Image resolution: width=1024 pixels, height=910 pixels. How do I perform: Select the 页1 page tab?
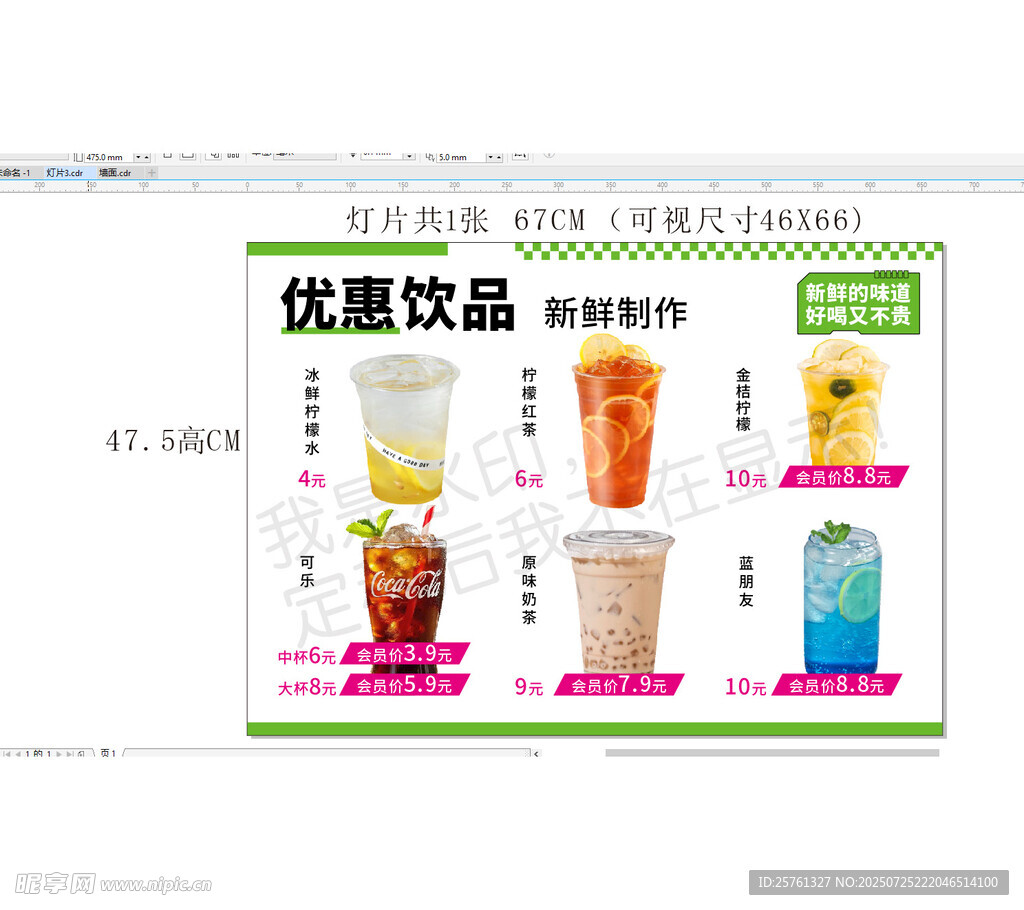coord(108,753)
